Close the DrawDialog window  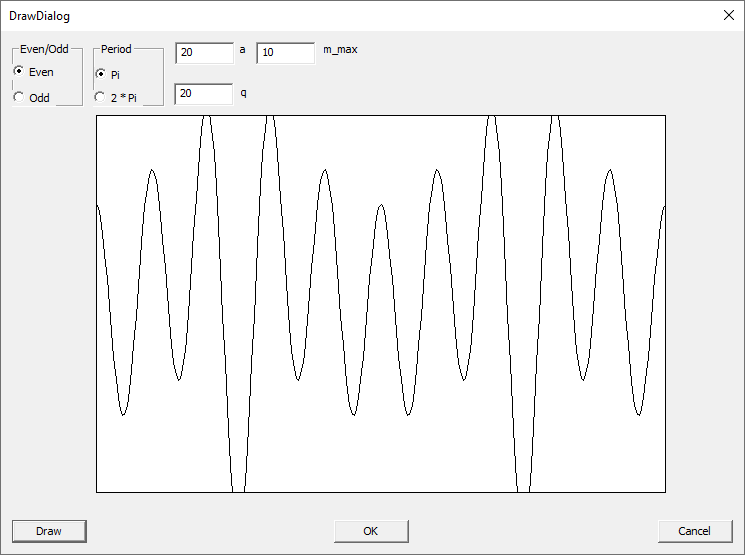727,15
